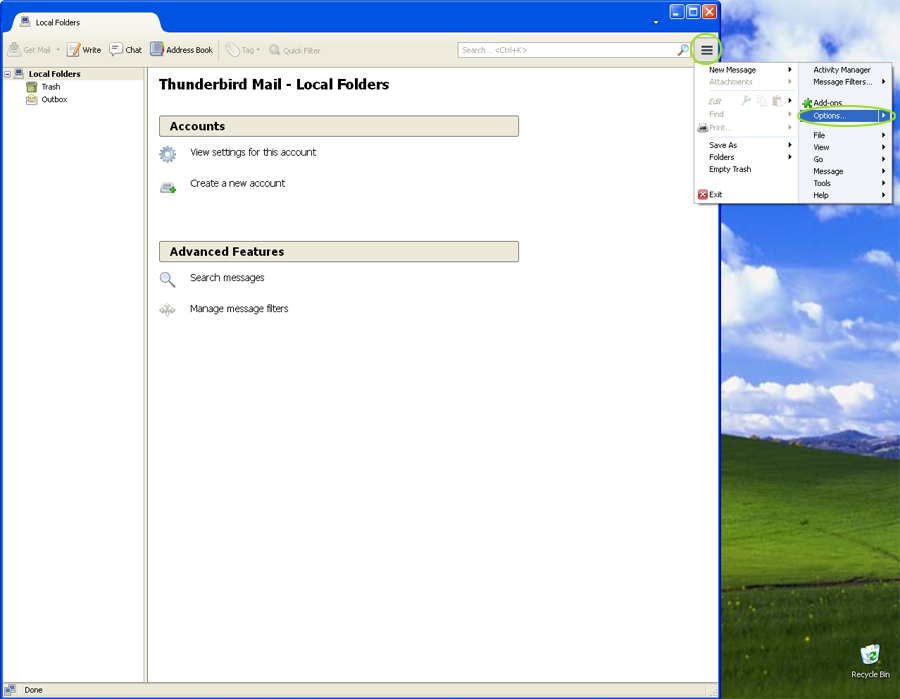Screen dimensions: 900x699
Task: Expand the Message submenu
Action: point(845,172)
